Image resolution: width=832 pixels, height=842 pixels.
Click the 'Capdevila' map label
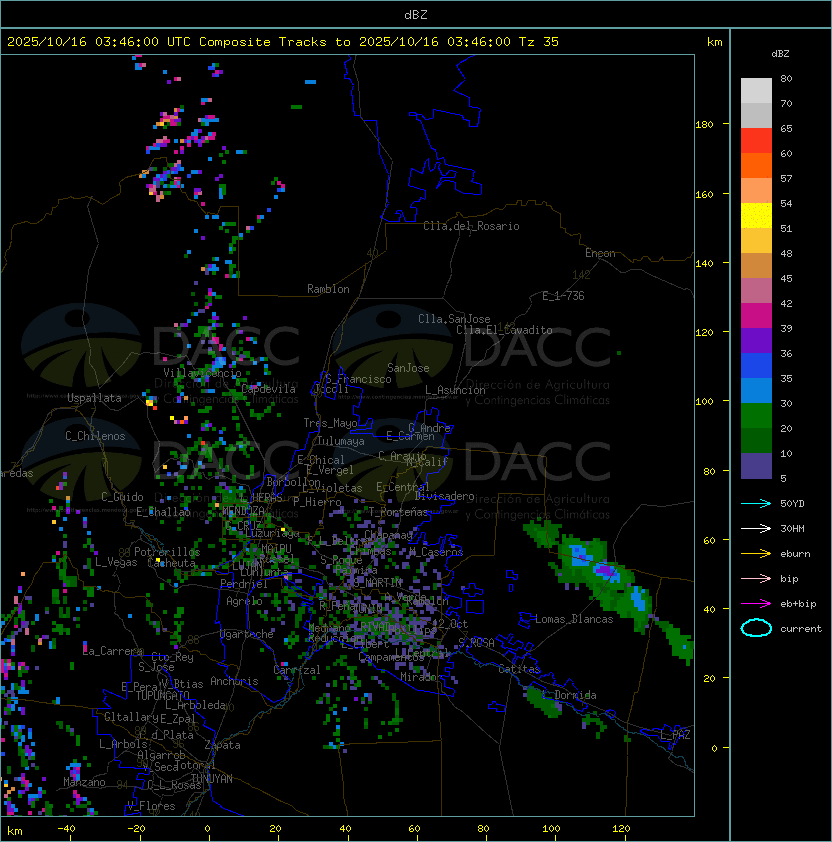tap(269, 389)
